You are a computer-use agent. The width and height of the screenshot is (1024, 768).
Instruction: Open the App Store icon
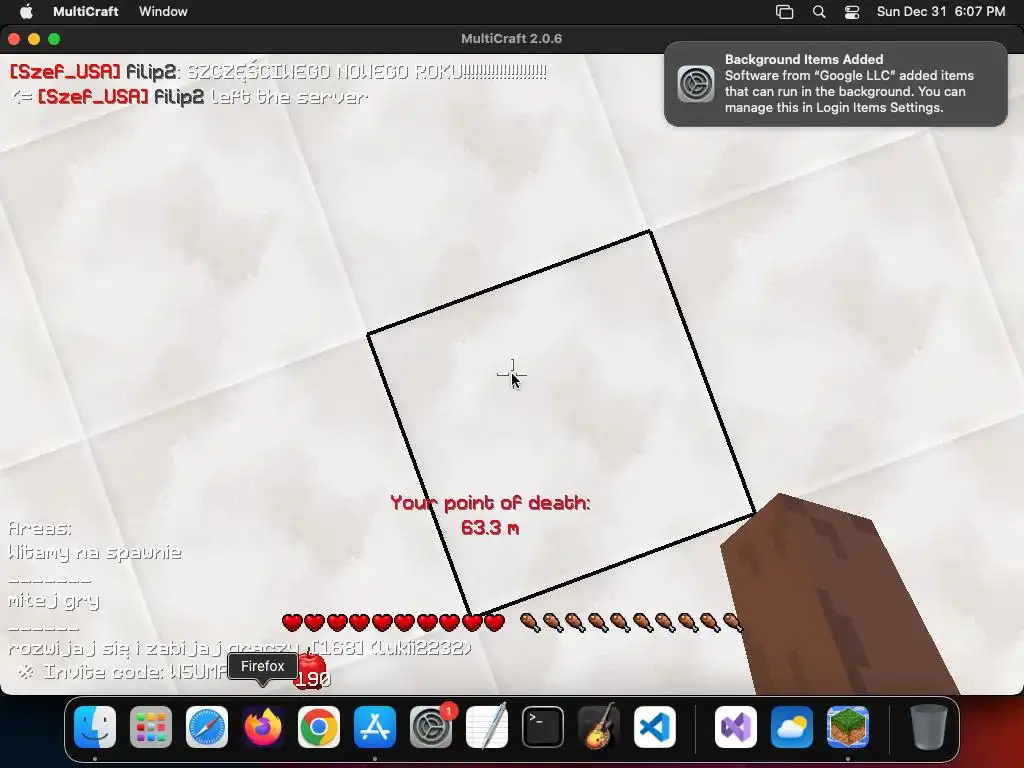click(375, 727)
